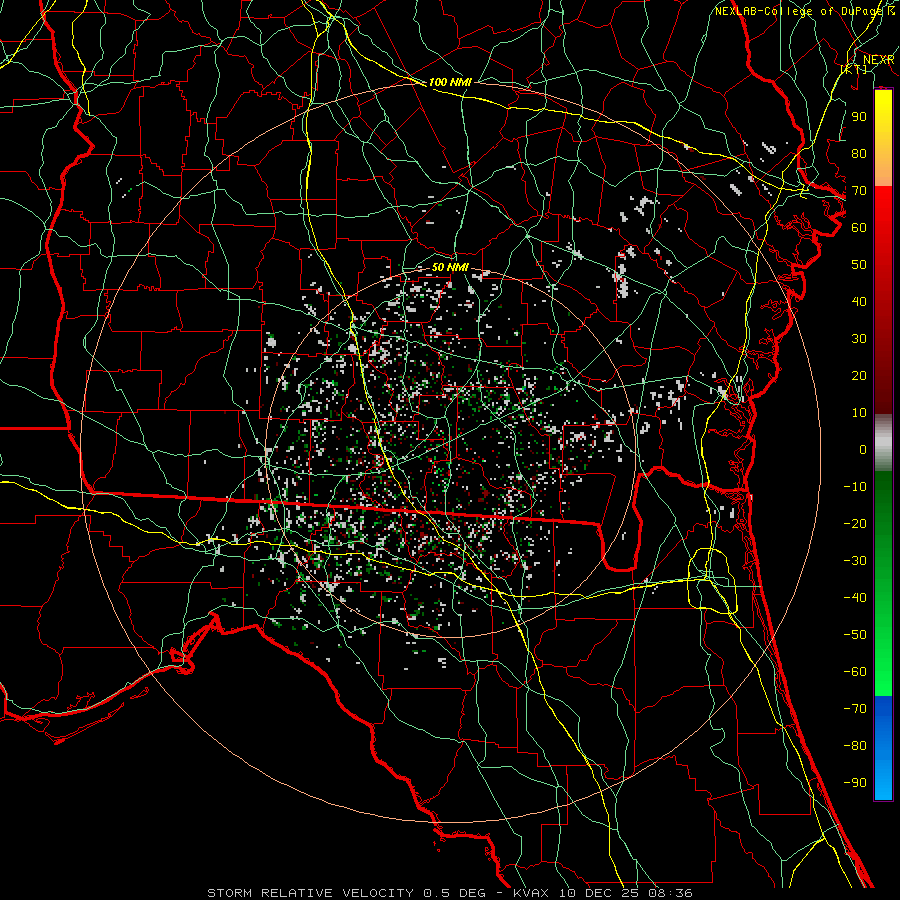This screenshot has height=900, width=900.
Task: Click the positive 50 scale value
Action: coord(859,265)
